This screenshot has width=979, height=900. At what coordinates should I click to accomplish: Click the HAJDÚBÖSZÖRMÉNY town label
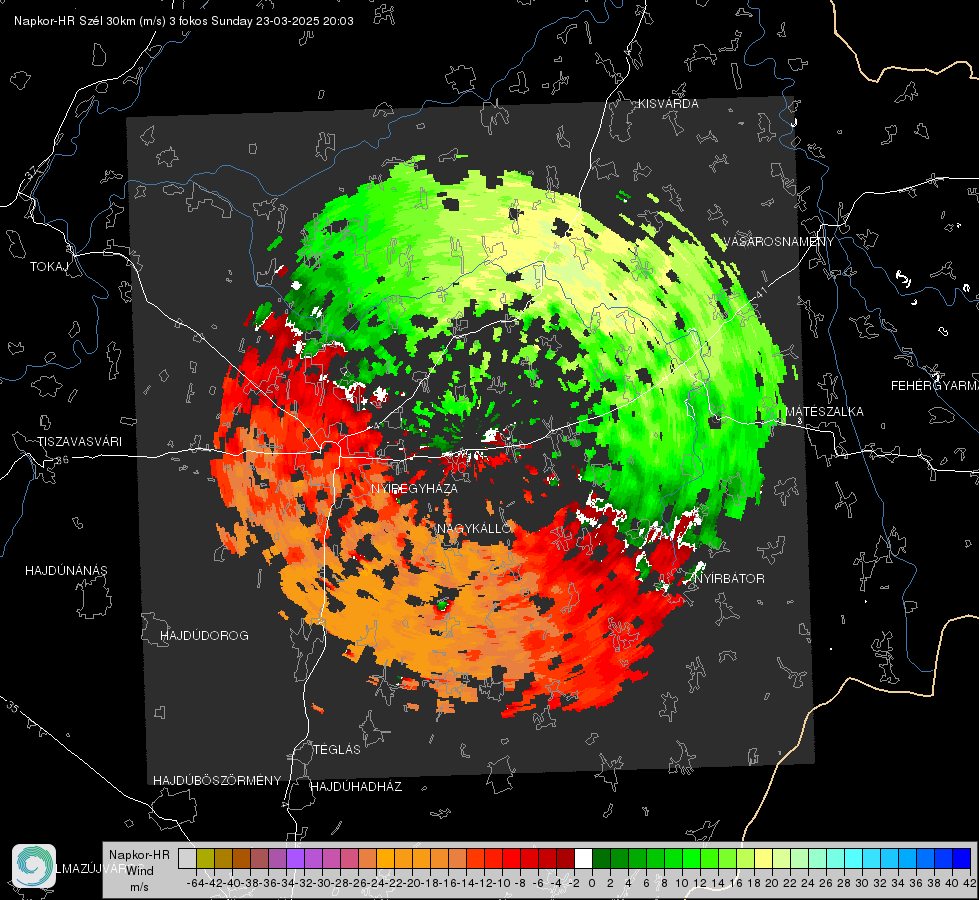click(217, 780)
